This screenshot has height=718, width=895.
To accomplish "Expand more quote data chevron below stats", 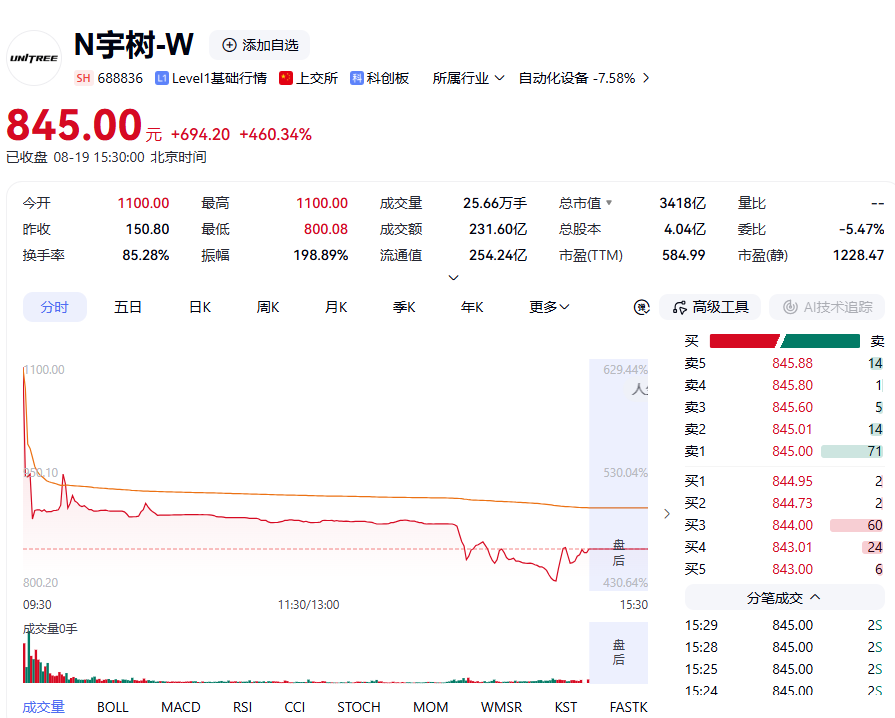I will click(454, 277).
